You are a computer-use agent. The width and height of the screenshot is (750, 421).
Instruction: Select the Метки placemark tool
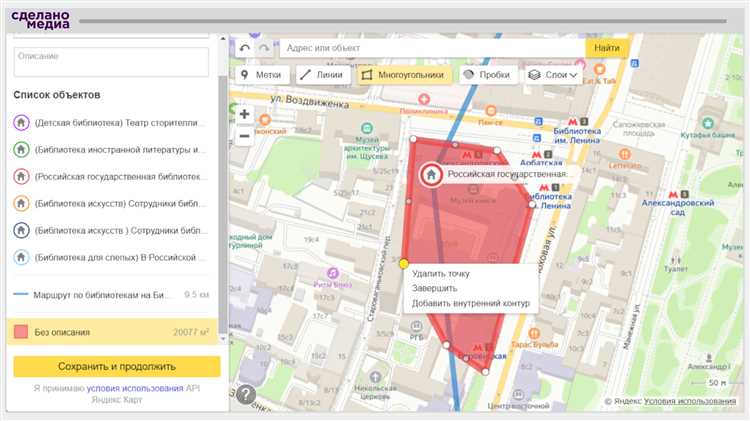pyautogui.click(x=262, y=75)
